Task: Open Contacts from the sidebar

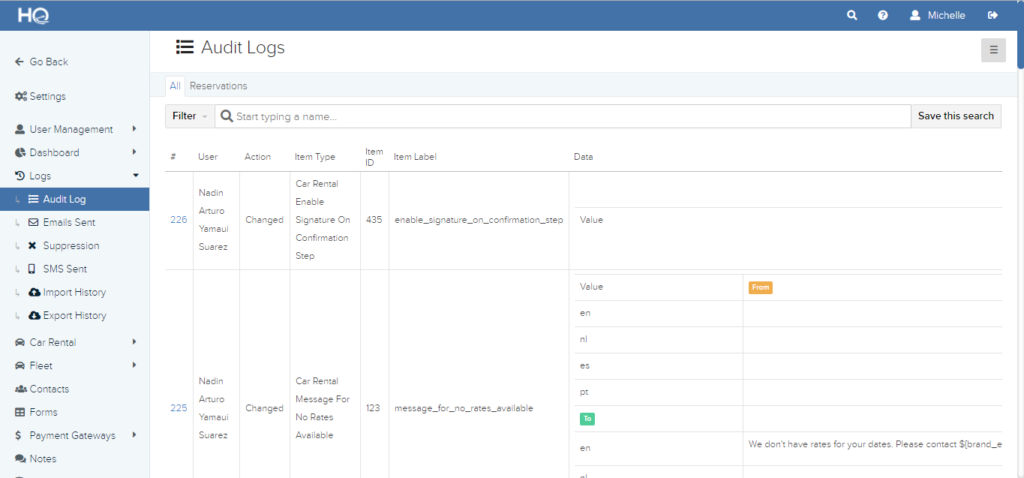Action: click(x=41, y=389)
